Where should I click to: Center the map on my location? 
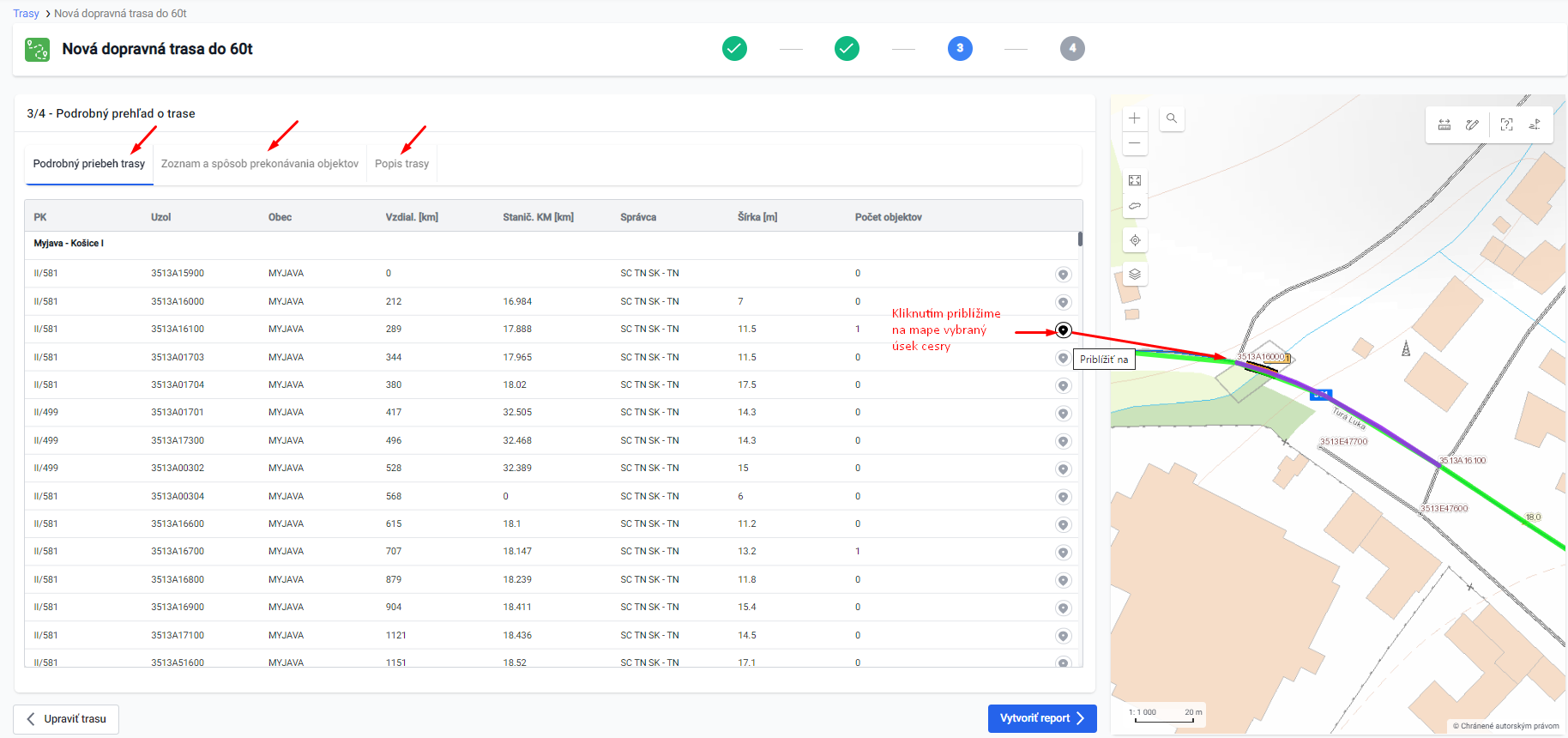tap(1134, 240)
